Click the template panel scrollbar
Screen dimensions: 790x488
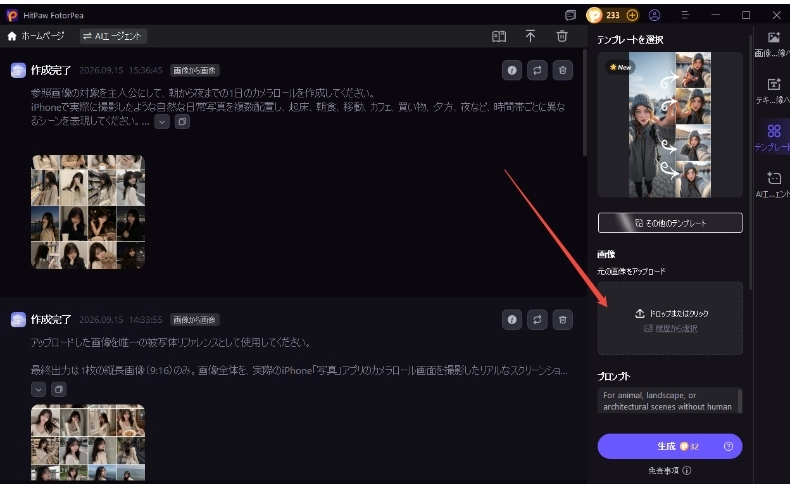click(x=750, y=161)
